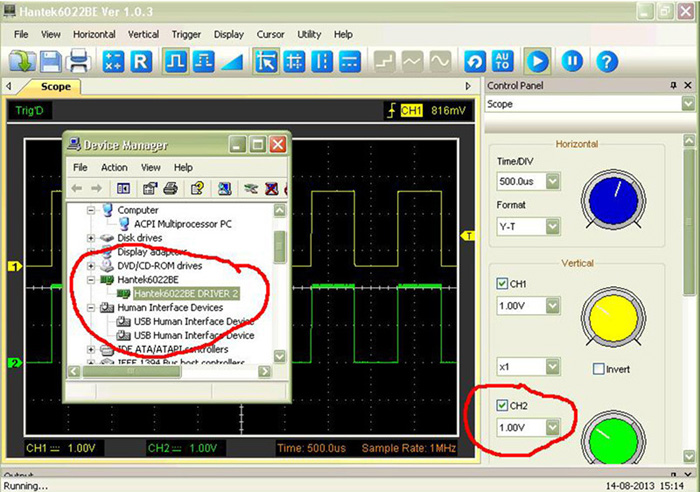Select the cross cursor toolbar icon

pos(295,61)
